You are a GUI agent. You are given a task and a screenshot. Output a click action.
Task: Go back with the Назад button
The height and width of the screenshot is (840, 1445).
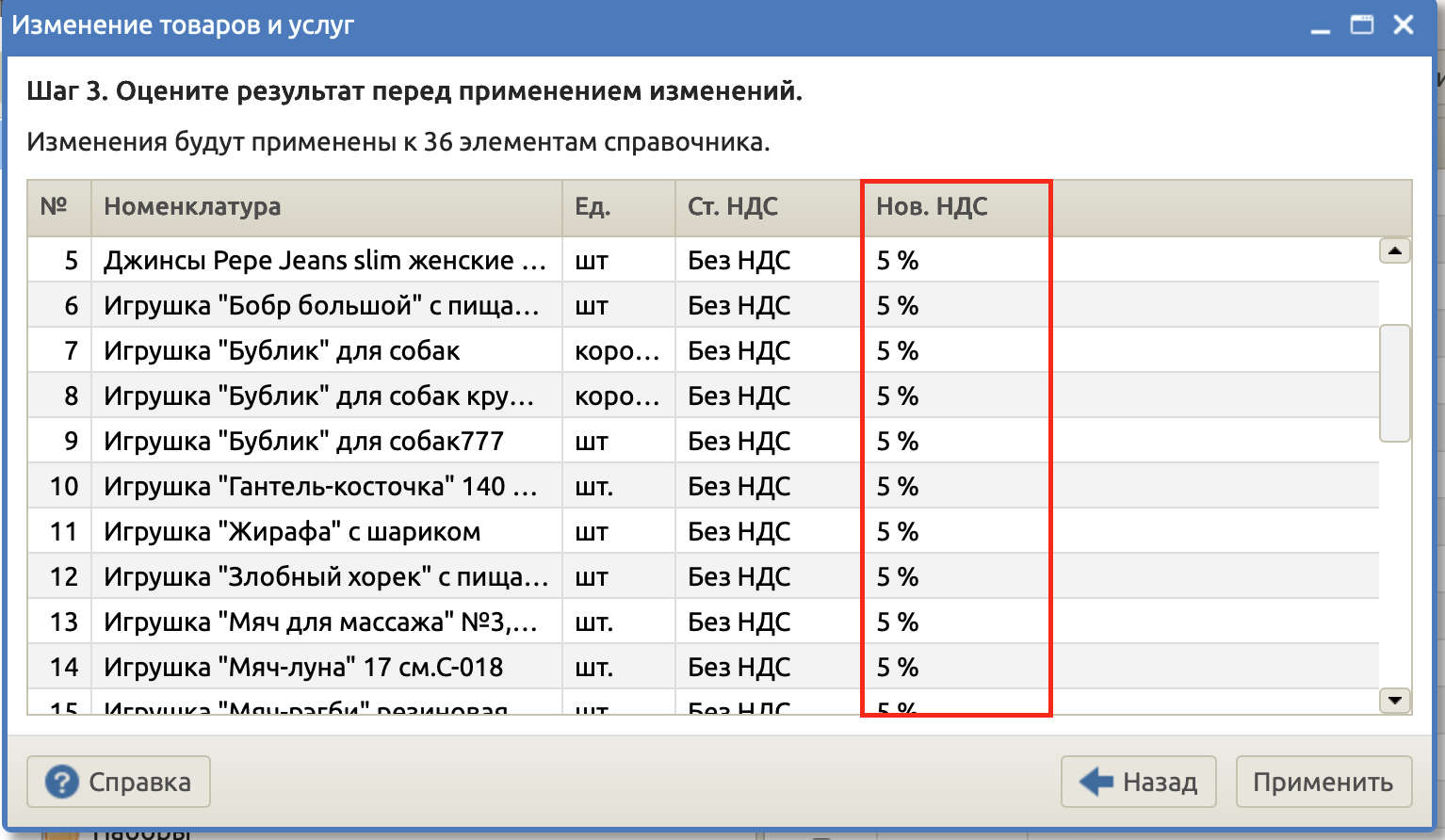click(x=1138, y=782)
